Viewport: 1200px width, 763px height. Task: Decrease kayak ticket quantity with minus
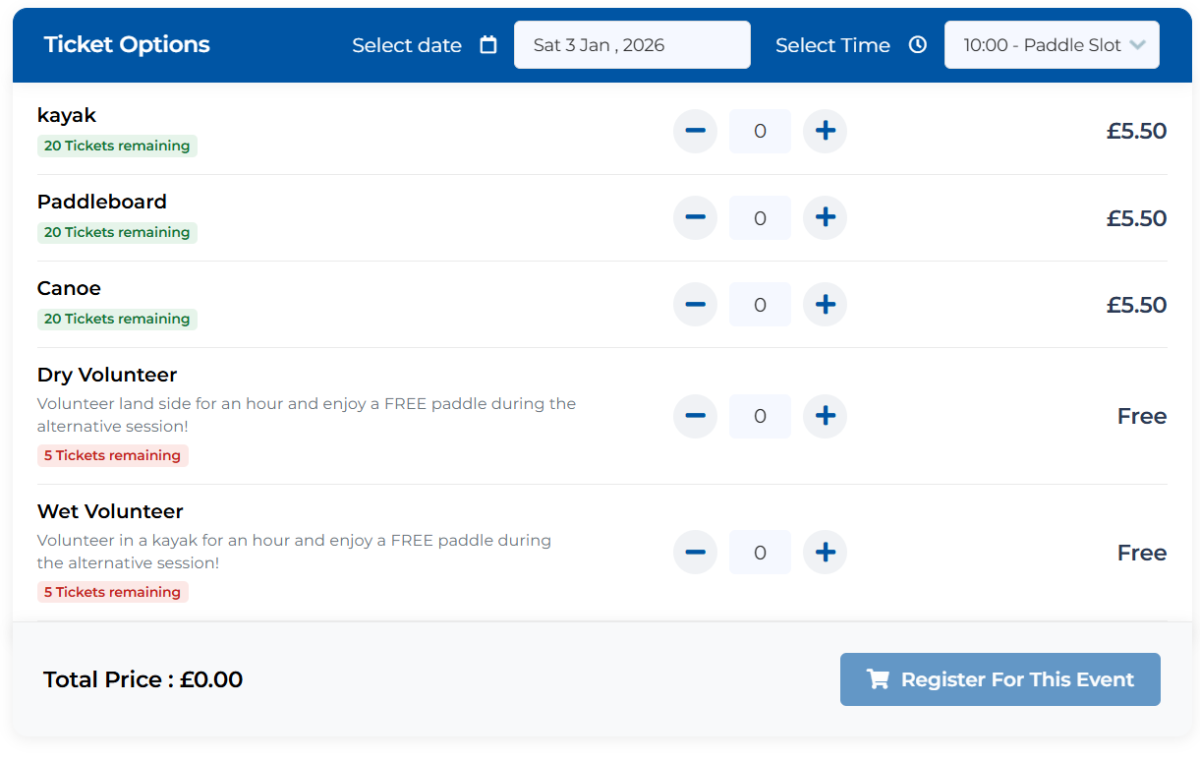tap(695, 131)
